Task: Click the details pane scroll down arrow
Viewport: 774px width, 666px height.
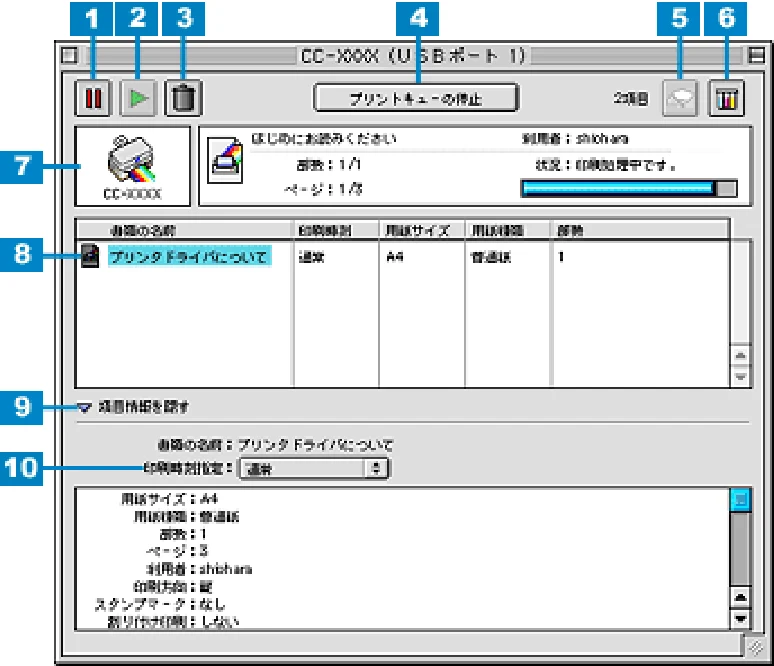Action: point(740,619)
